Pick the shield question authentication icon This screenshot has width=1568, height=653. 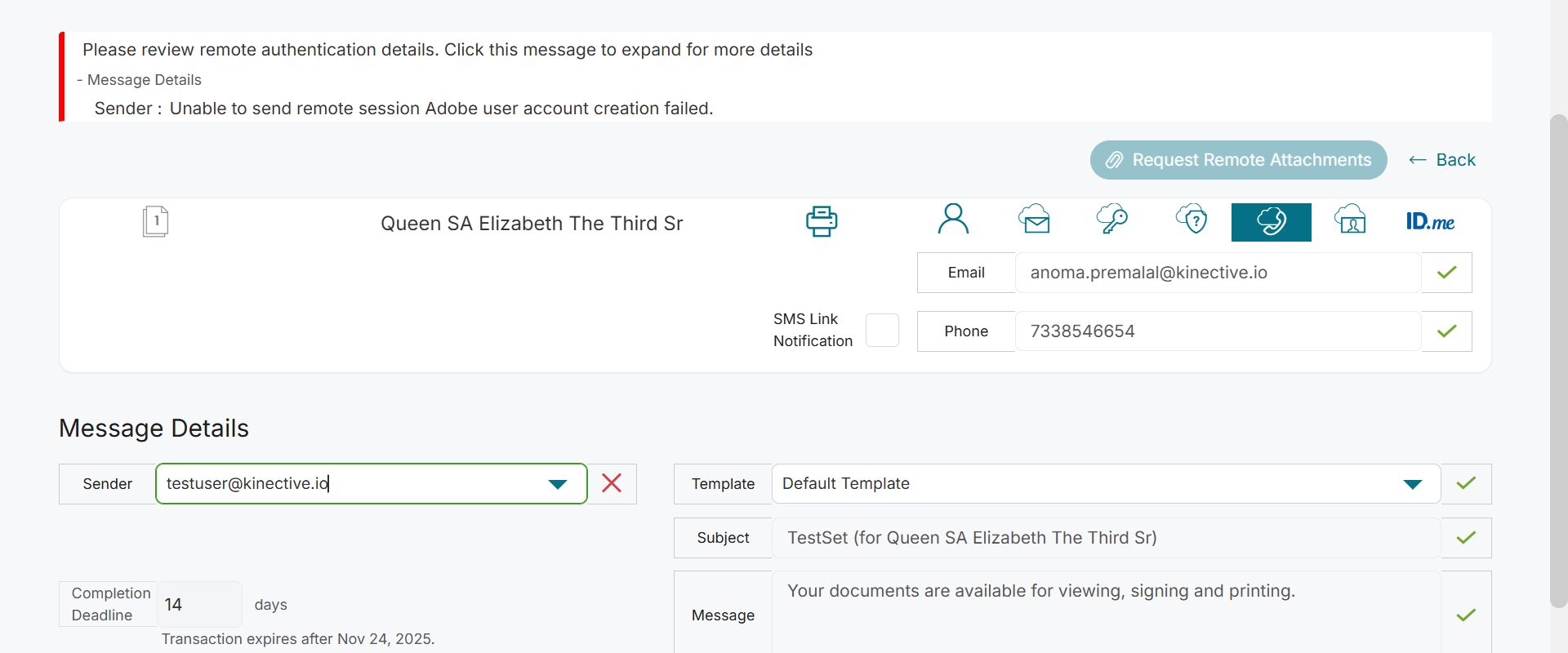pos(1192,220)
